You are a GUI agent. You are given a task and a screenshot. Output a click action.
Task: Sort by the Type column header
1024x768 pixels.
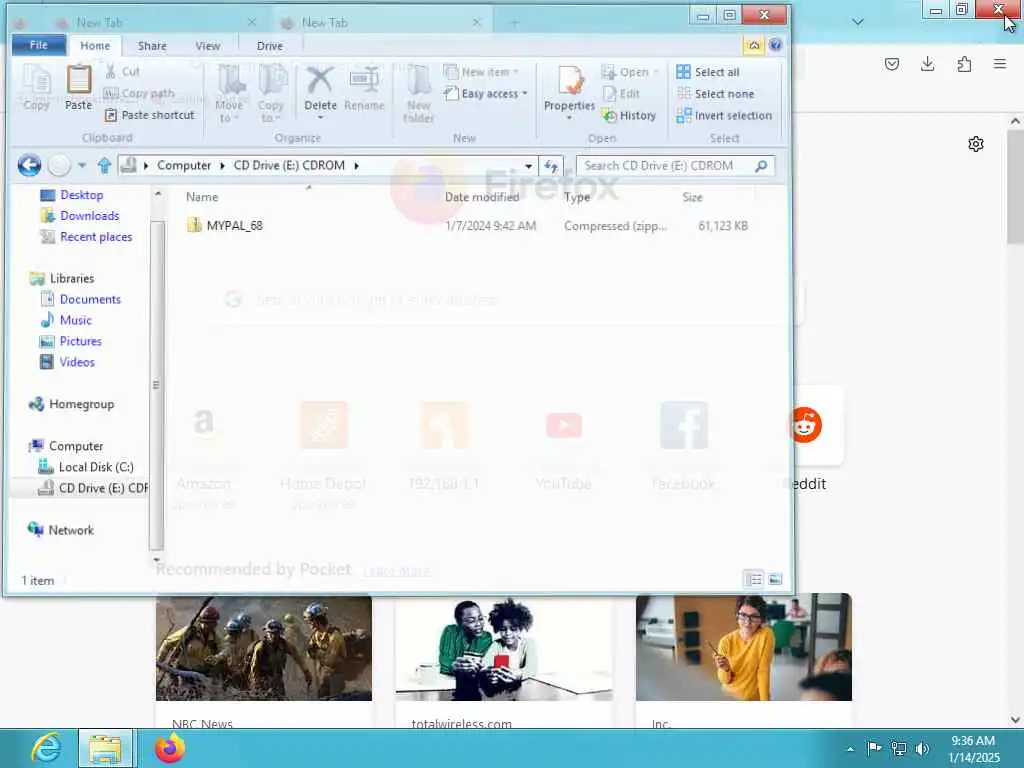[x=577, y=197]
